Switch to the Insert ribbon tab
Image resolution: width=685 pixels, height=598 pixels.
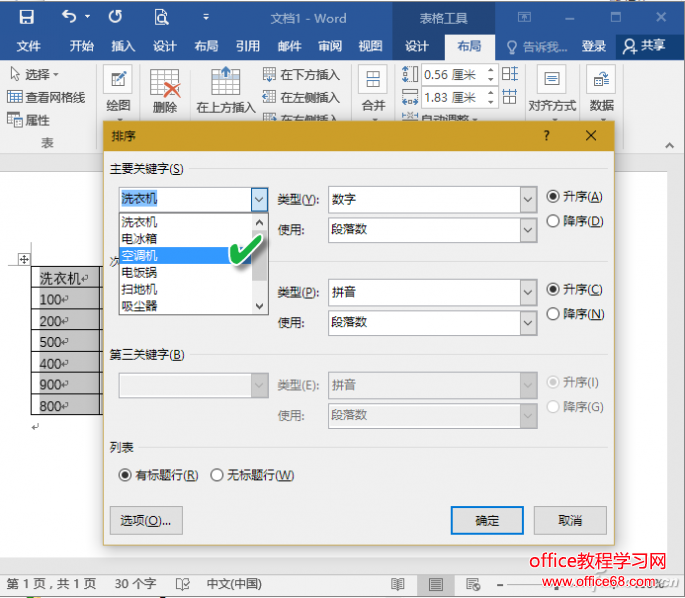[x=123, y=46]
